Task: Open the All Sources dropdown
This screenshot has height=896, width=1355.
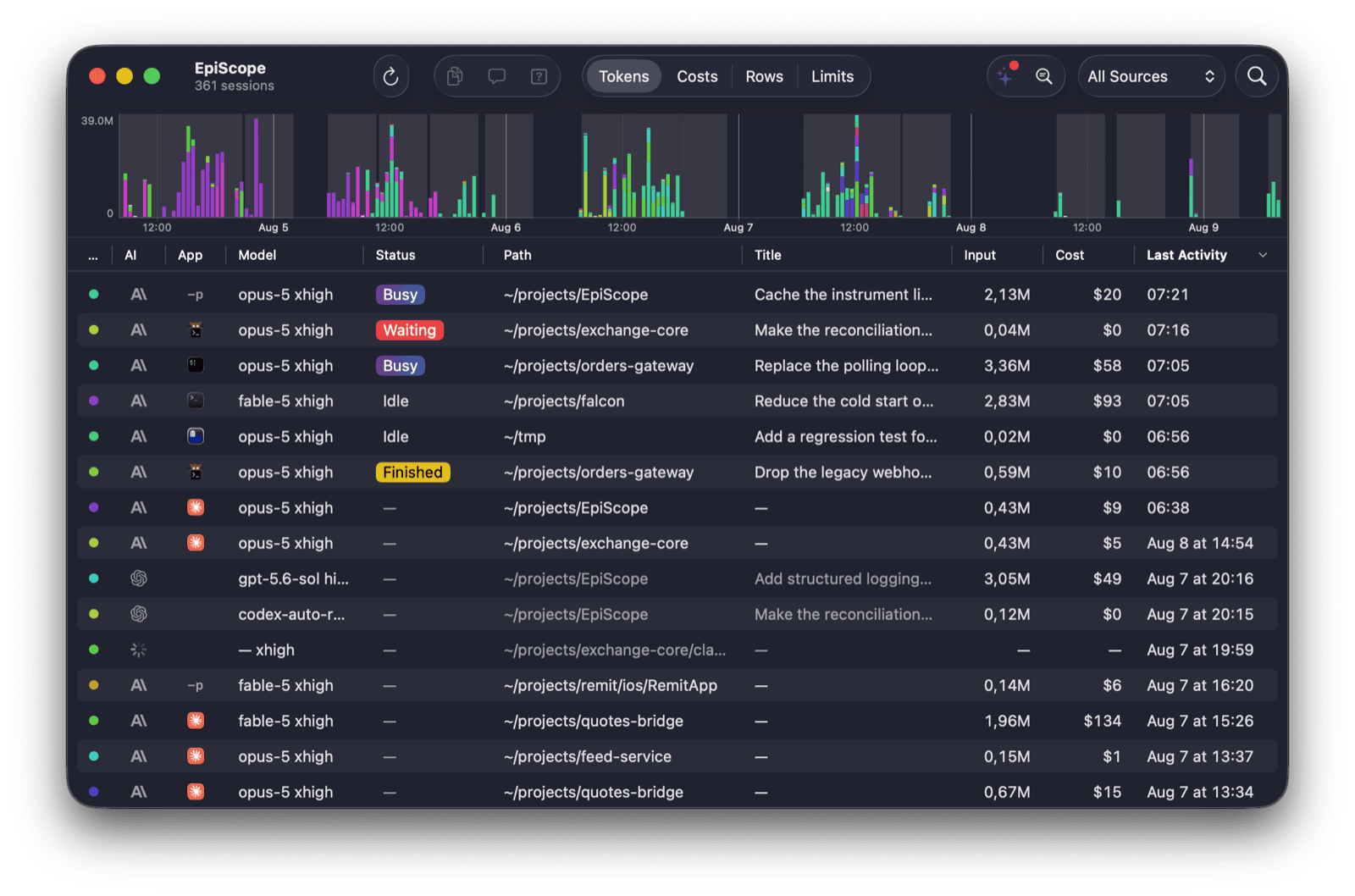Action: [1151, 77]
